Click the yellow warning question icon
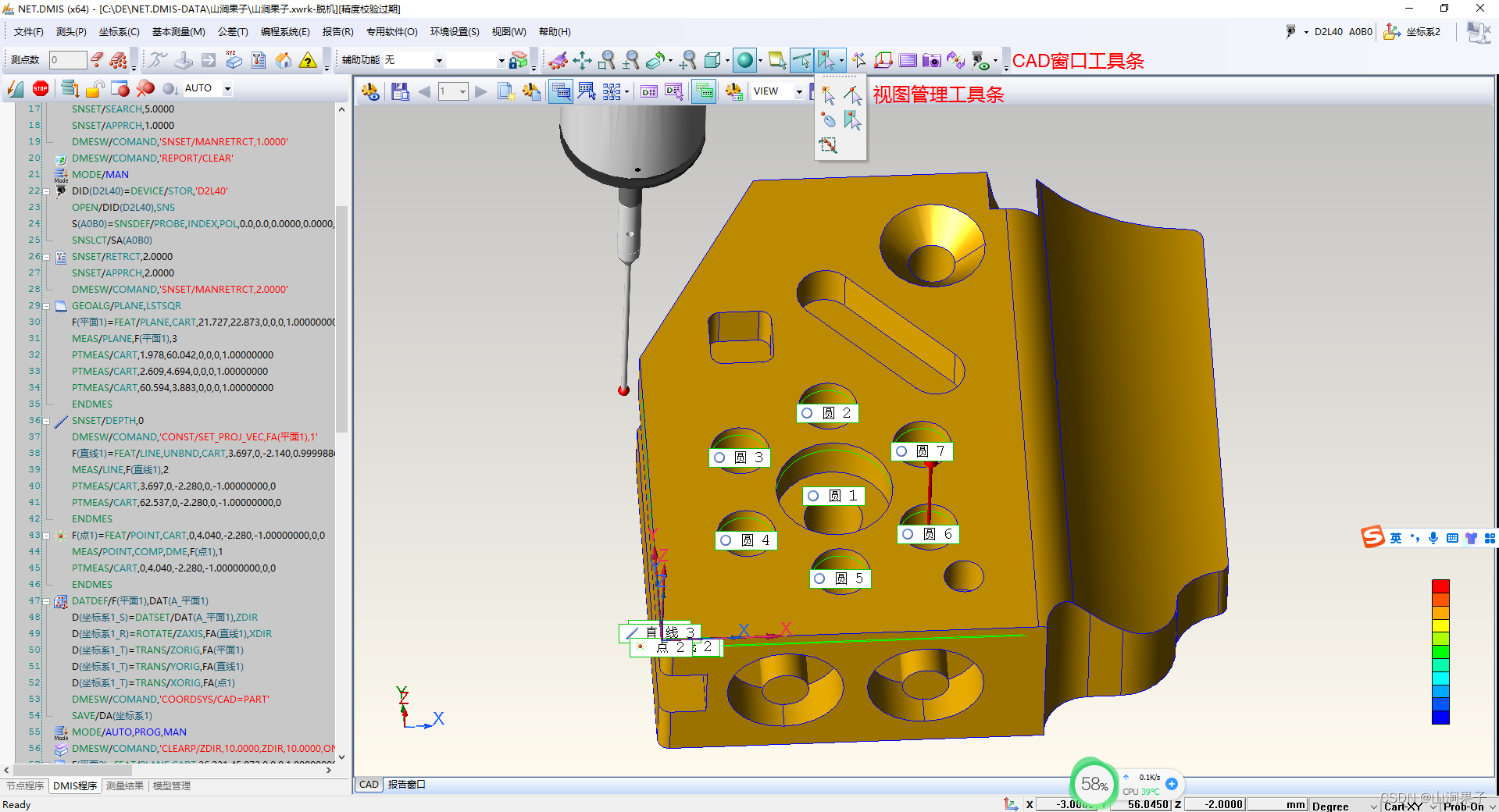The image size is (1499, 812). click(x=309, y=60)
